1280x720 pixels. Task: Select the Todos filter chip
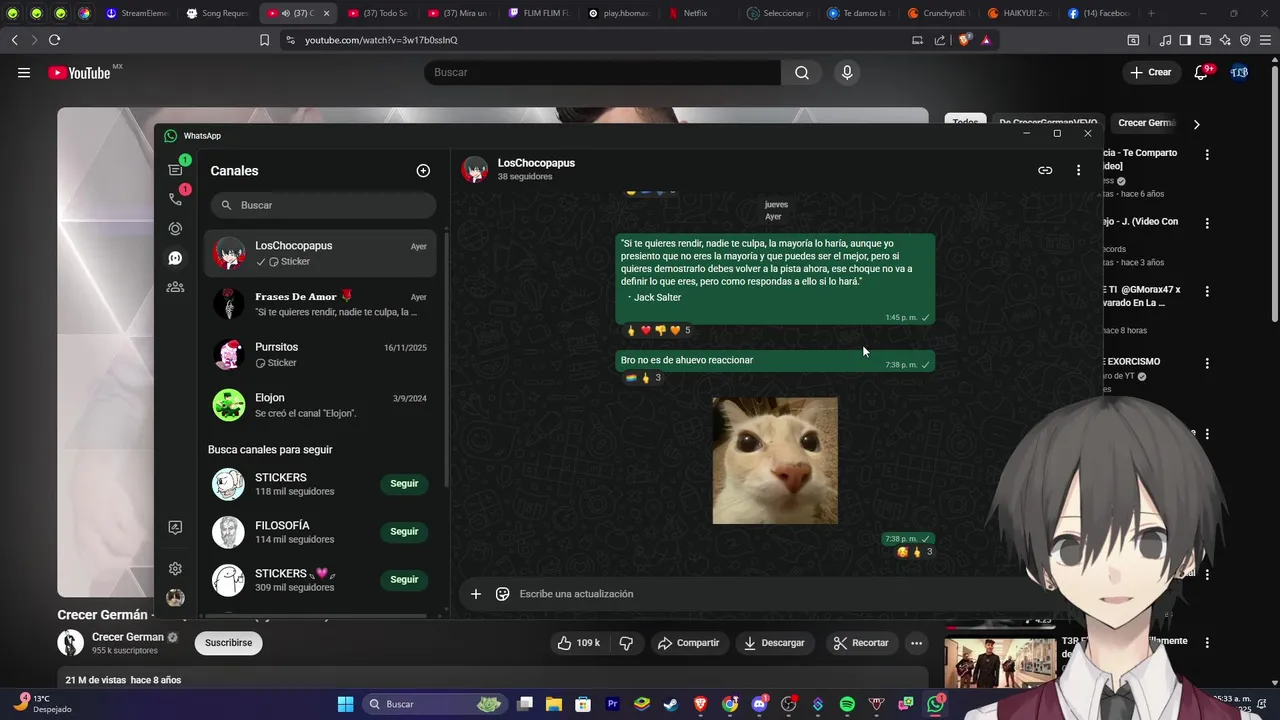pyautogui.click(x=965, y=123)
